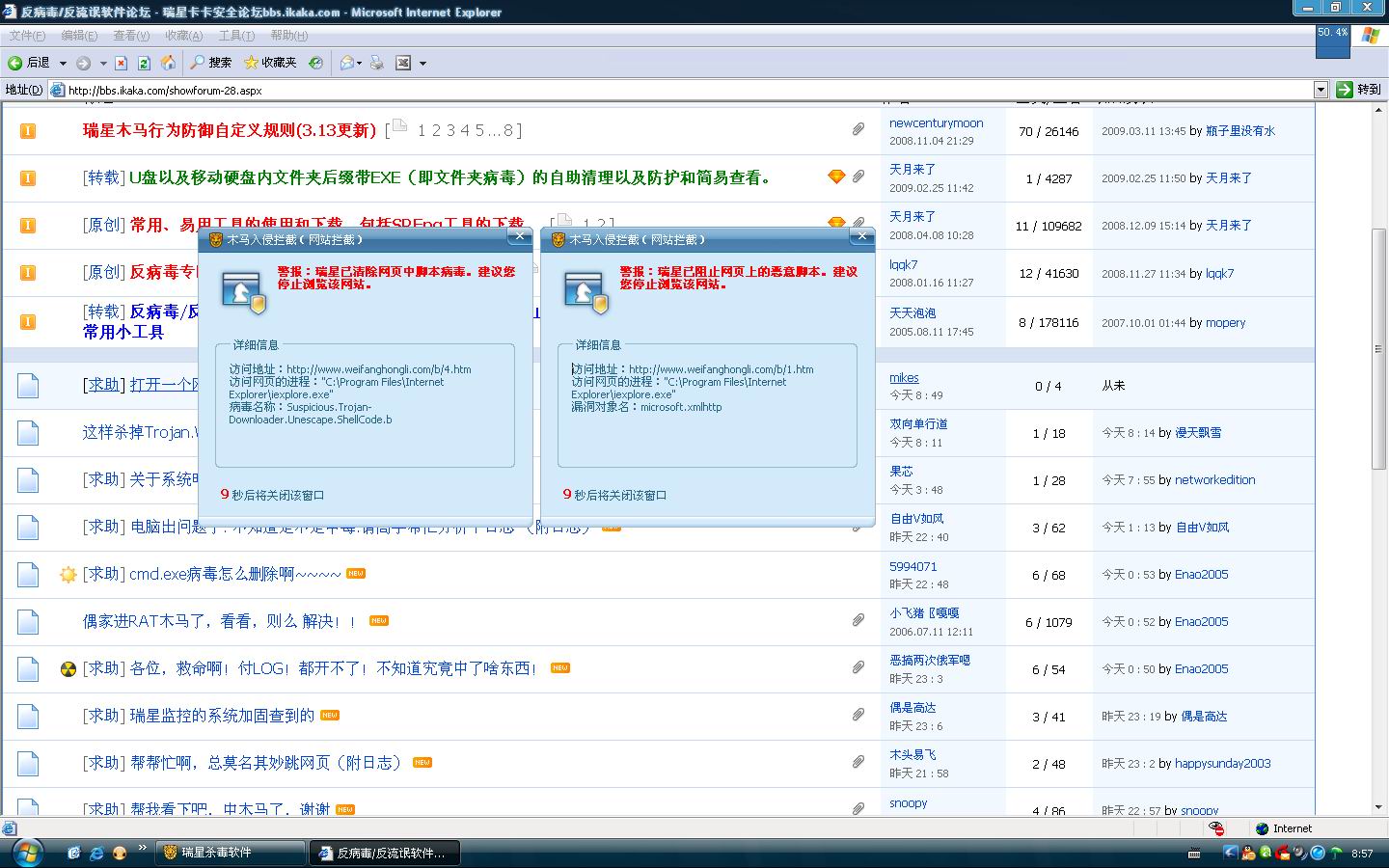Click the author link newcenturymoon

point(936,123)
